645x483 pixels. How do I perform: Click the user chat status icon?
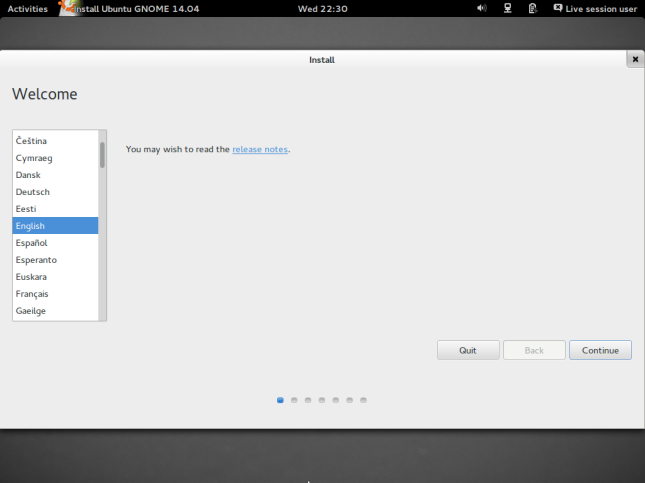[x=557, y=8]
